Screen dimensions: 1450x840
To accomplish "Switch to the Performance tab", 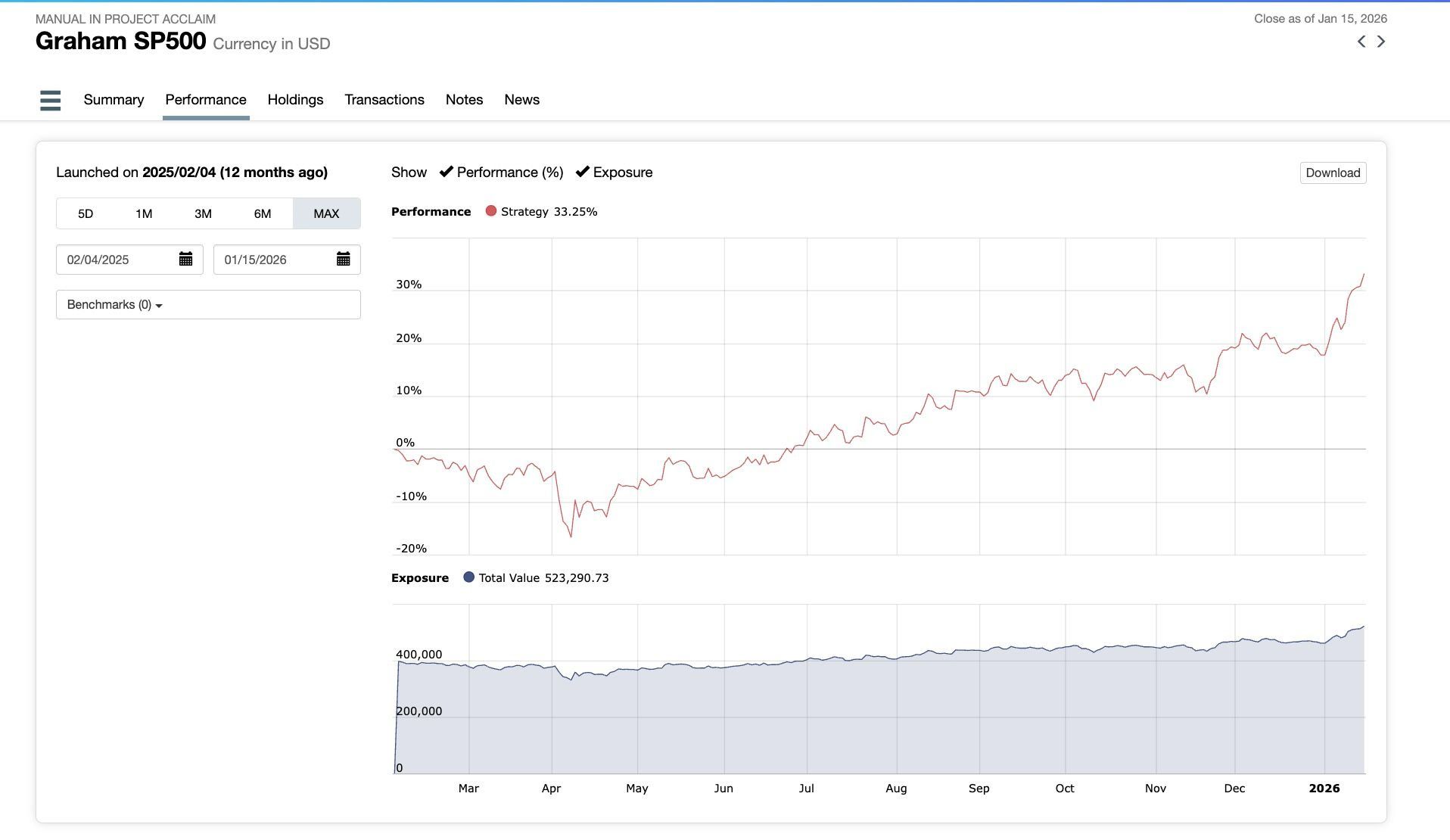I will (206, 100).
